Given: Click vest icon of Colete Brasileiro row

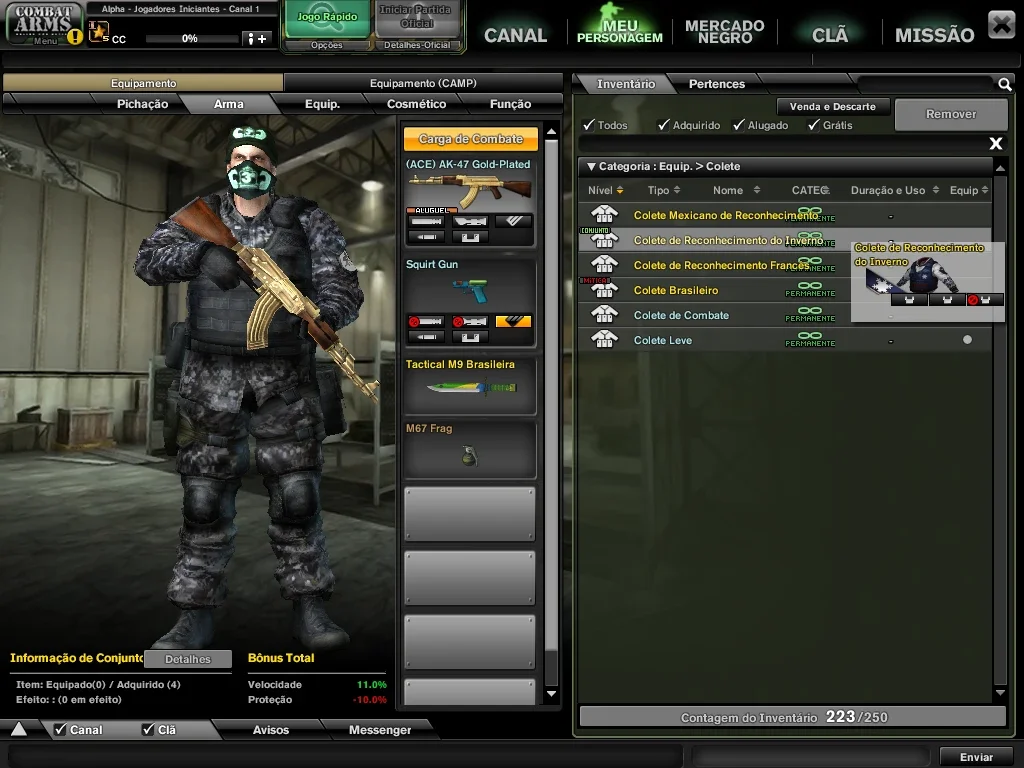Looking at the screenshot, I should [x=604, y=289].
